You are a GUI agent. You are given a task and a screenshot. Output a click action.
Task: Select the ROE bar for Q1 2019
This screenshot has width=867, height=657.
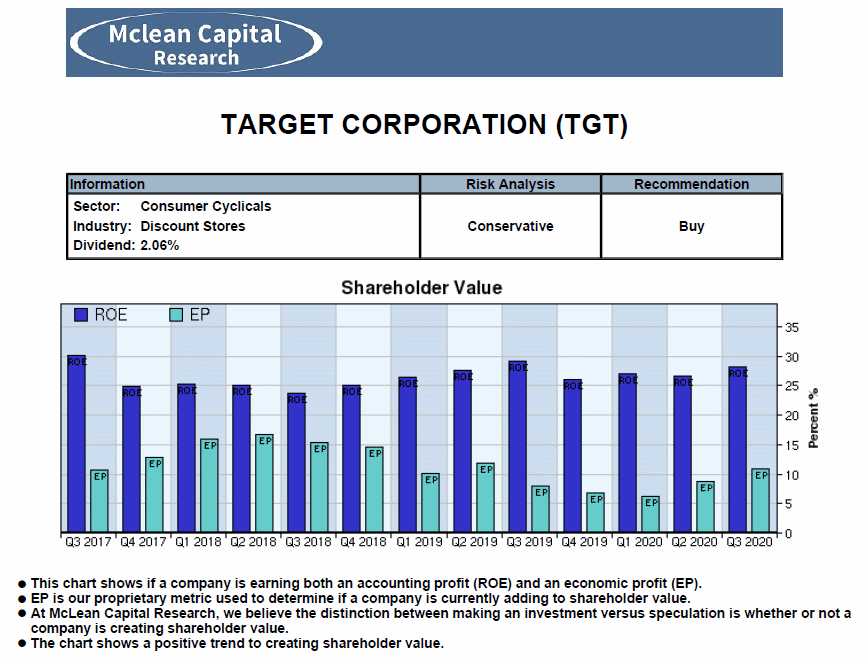(x=408, y=455)
